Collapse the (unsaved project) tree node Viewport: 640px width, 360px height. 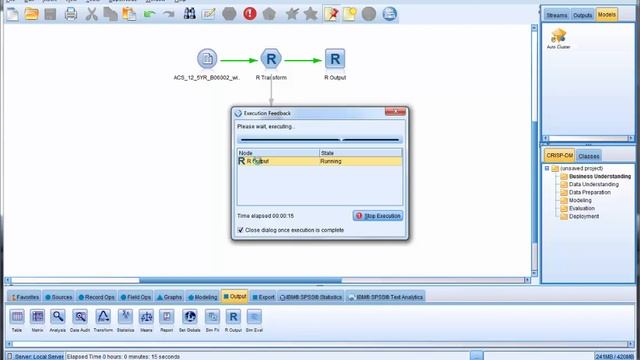pyautogui.click(x=547, y=168)
